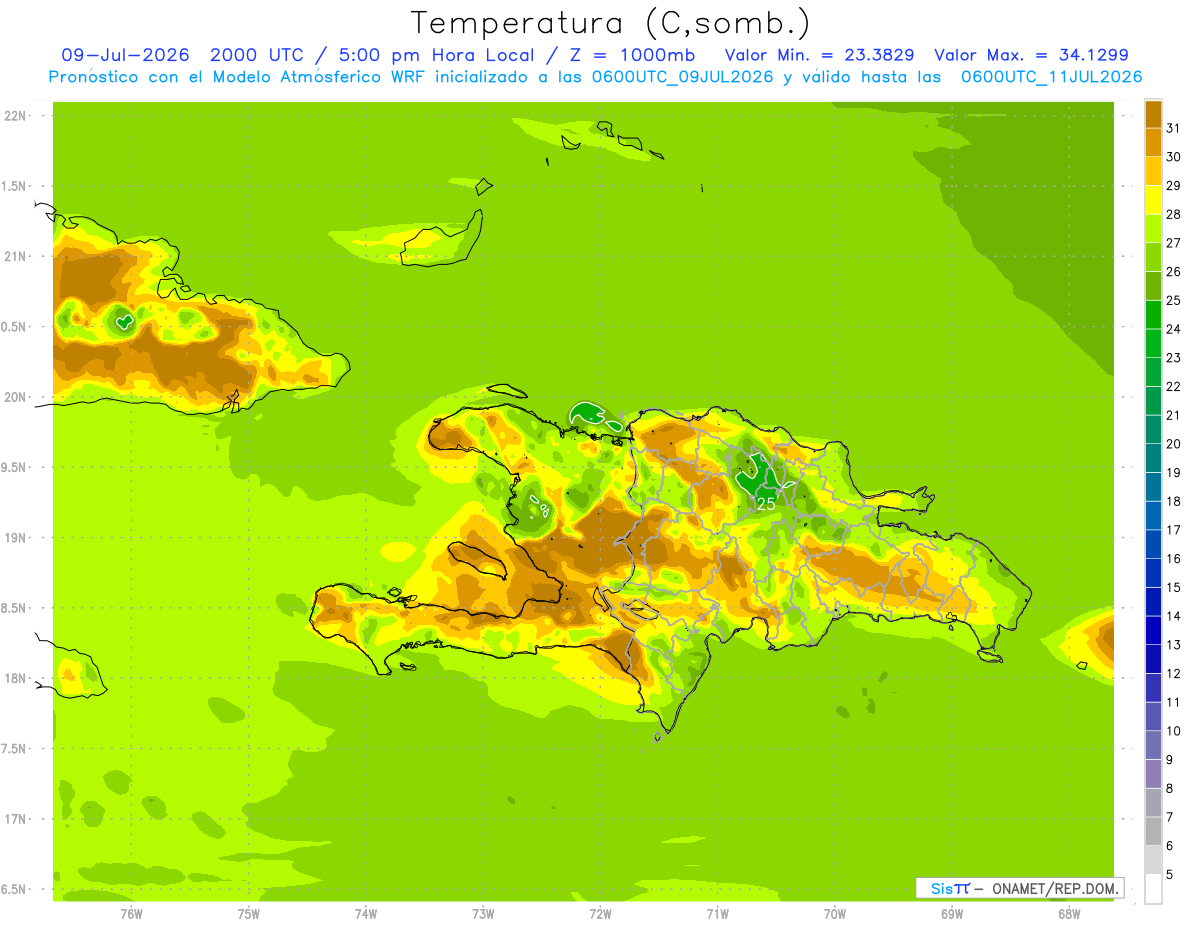
Task: Click the "5" color bar label
Action: coord(1170,875)
